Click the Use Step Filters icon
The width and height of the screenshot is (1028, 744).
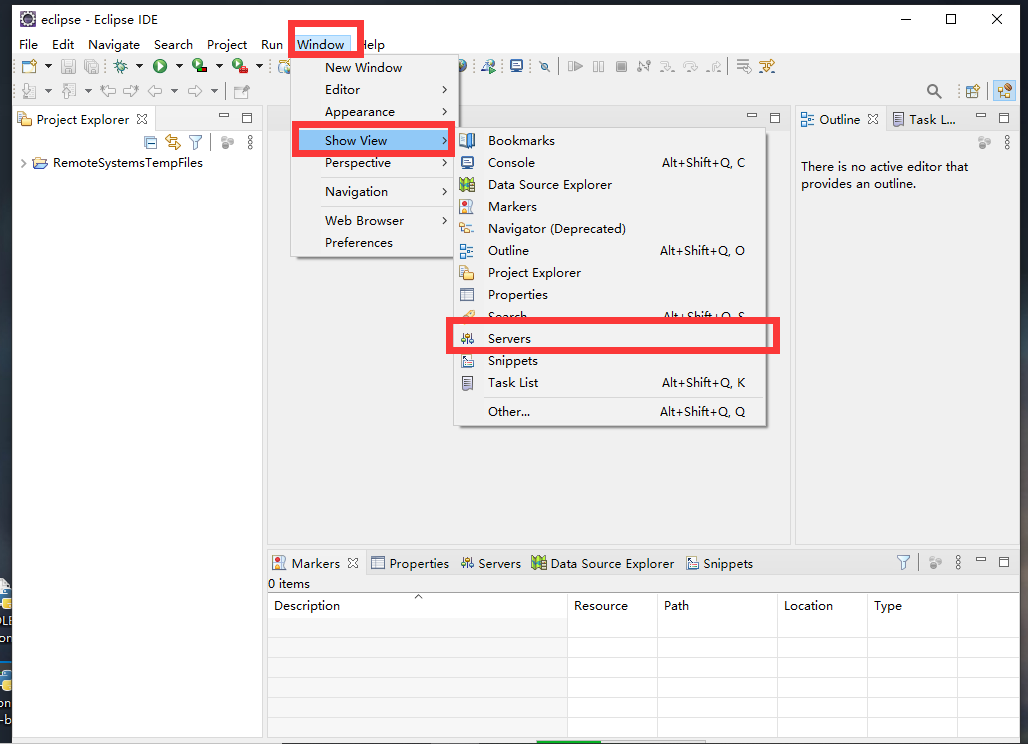(767, 66)
